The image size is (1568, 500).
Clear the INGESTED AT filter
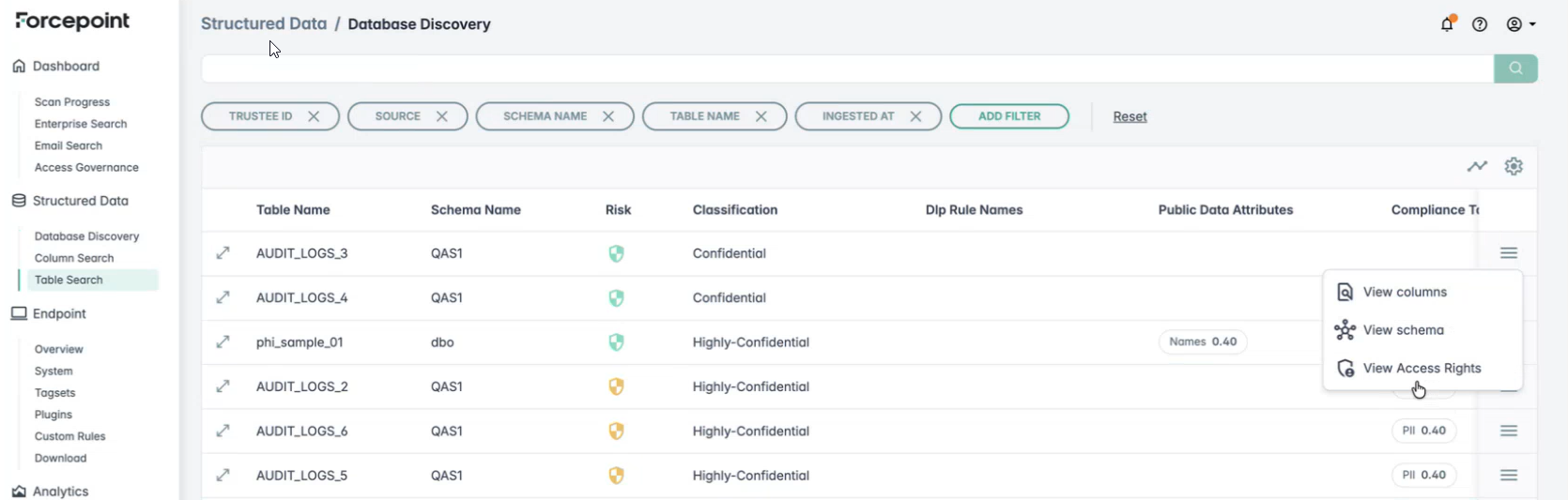tap(915, 116)
